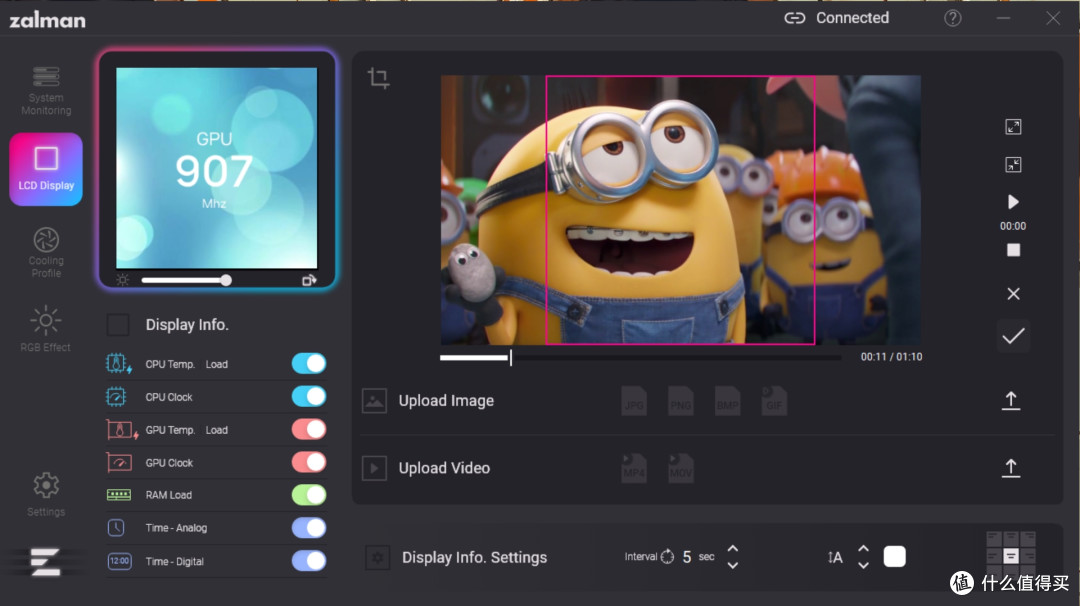Cancel the crop with the X icon
Viewport: 1080px width, 606px height.
1013,294
